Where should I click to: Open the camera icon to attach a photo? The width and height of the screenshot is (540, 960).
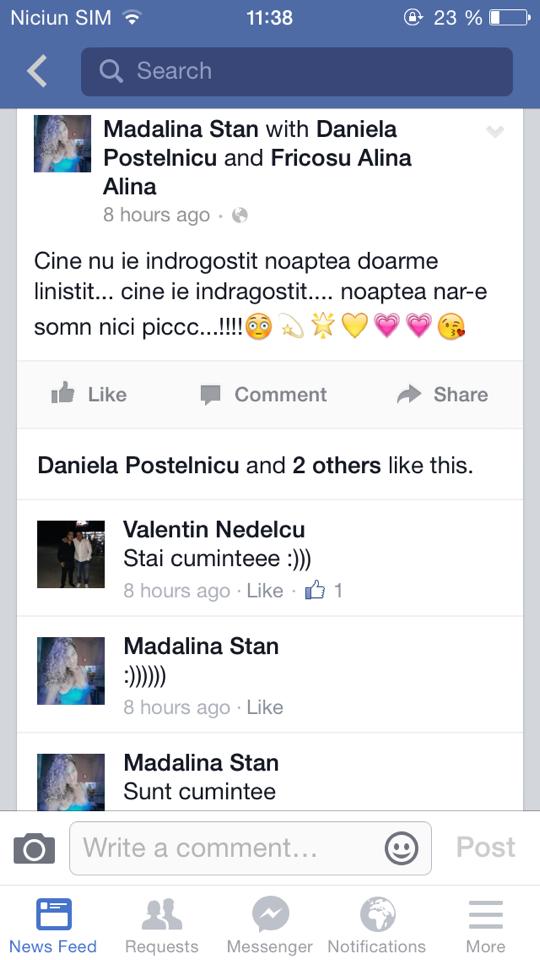click(34, 849)
